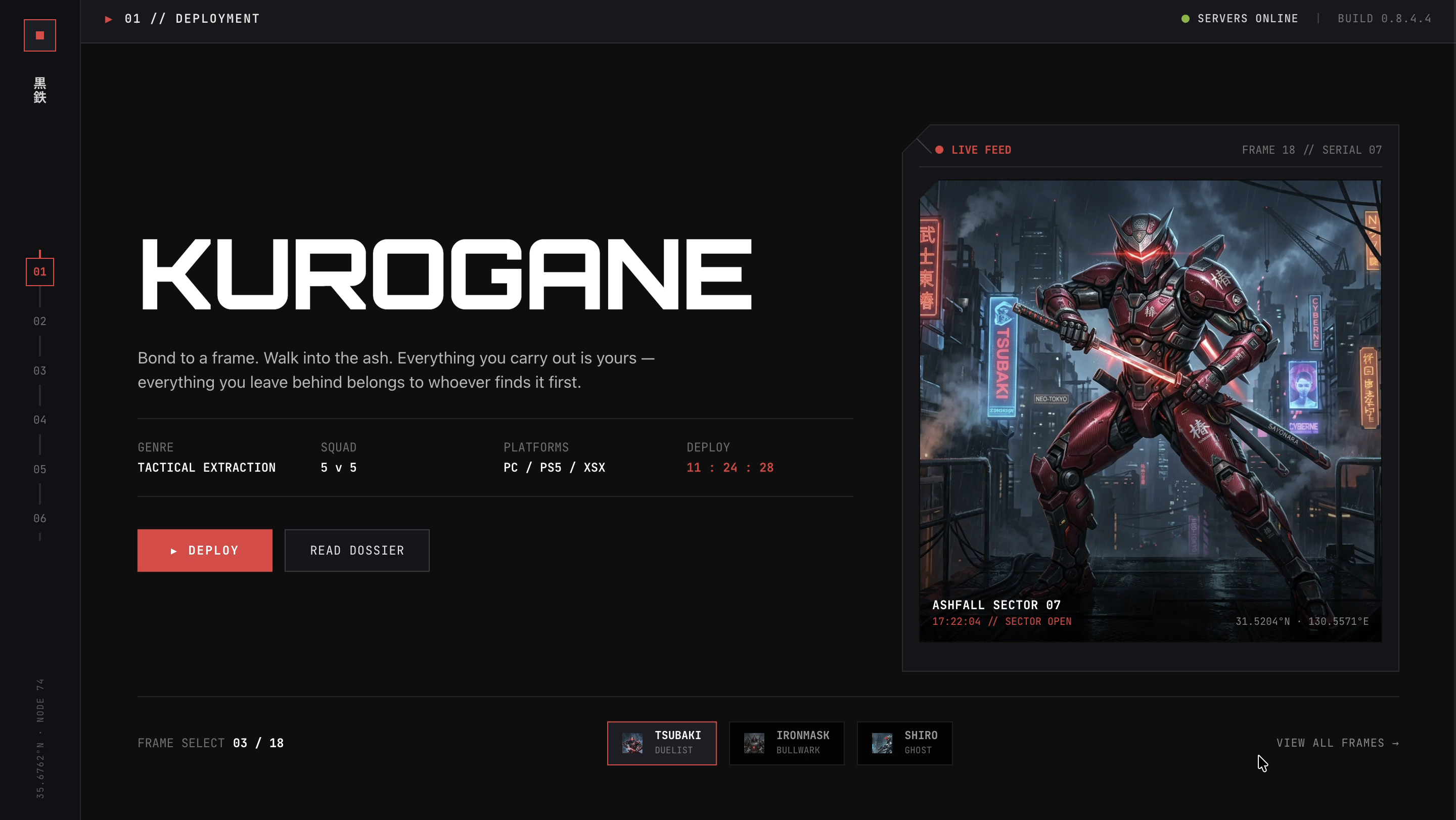Click the 31.5204°N · 130.5571°E coordinates
This screenshot has width=1456, height=820.
(x=1302, y=622)
